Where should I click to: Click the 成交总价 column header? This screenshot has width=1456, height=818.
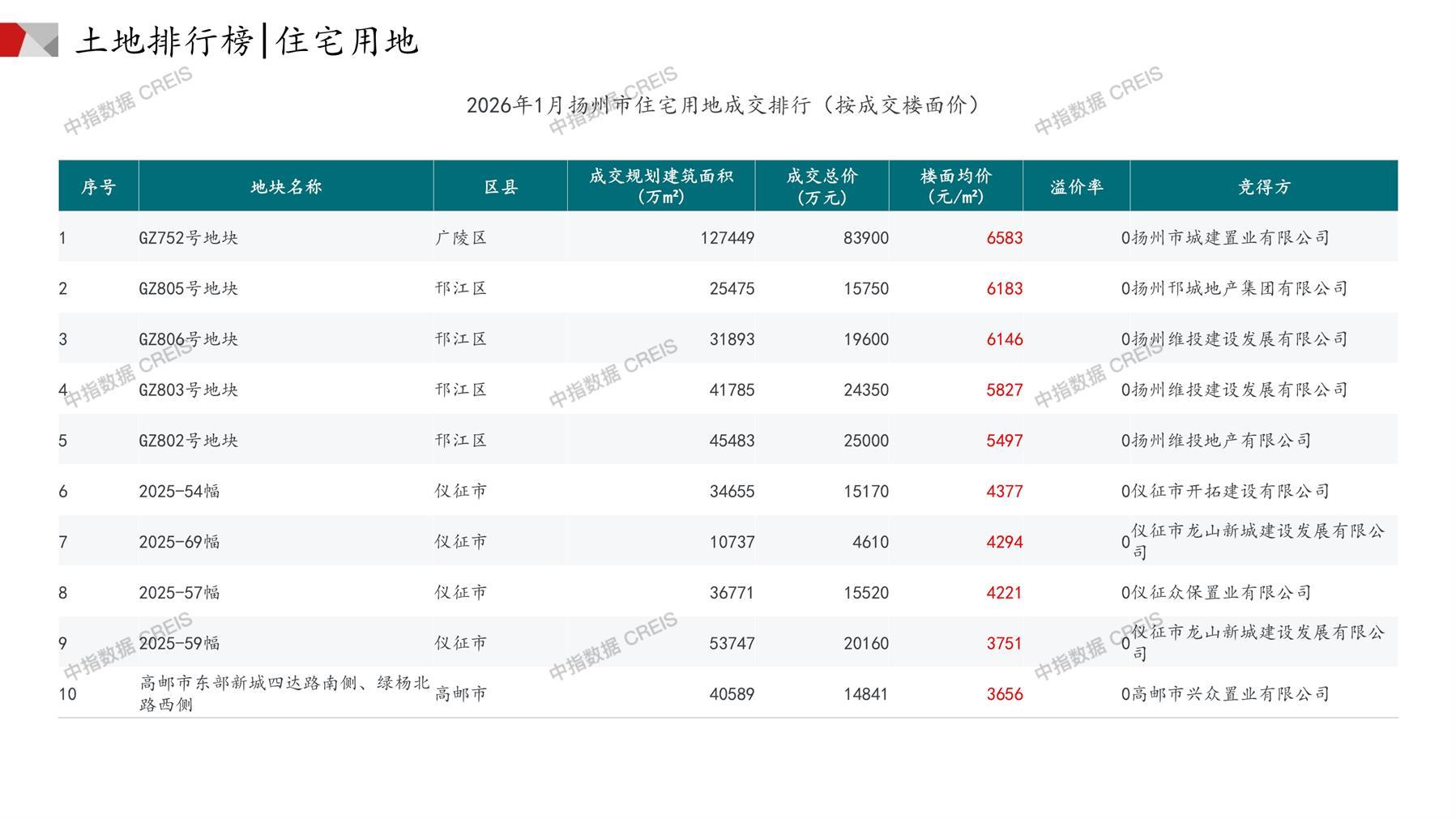pyautogui.click(x=821, y=187)
